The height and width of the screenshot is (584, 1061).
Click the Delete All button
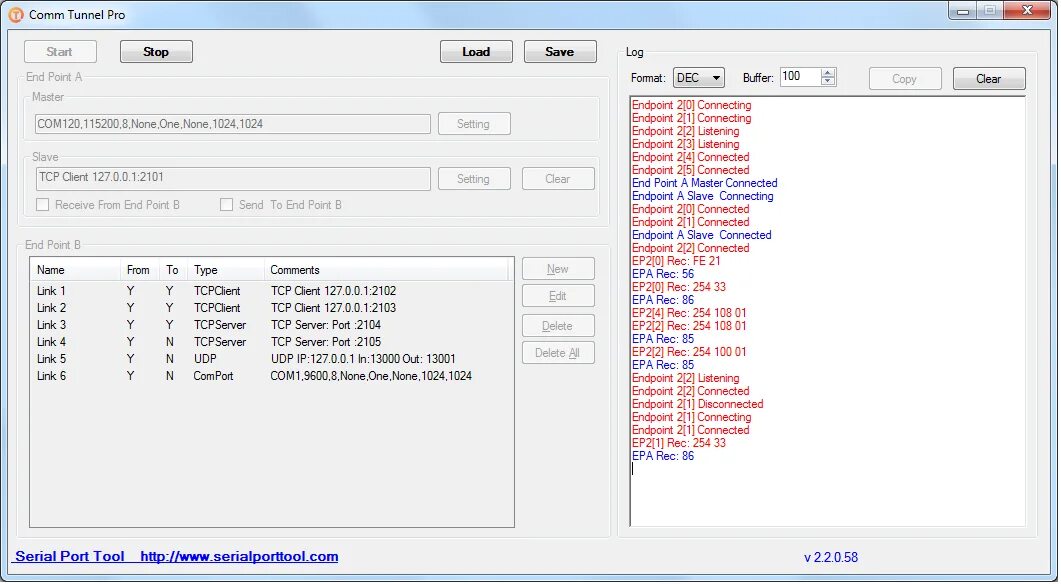pyautogui.click(x=558, y=353)
